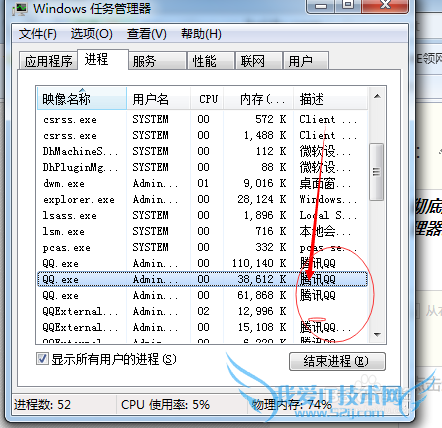
Task: Click the 28,124 K memory cell
Action: 262,199
